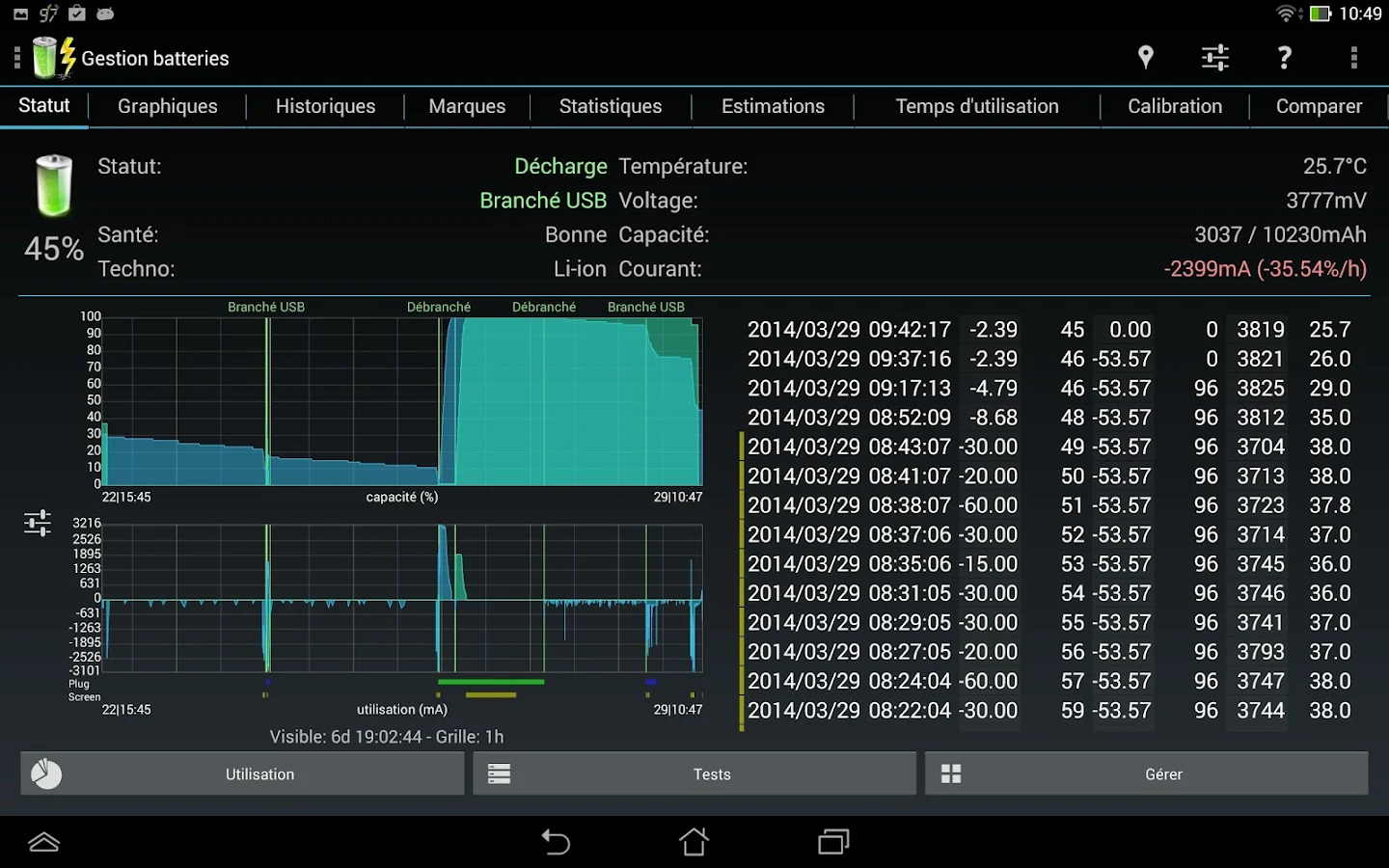Screen dimensions: 1389x868
Task: Select the Estimations tab
Action: tap(773, 106)
